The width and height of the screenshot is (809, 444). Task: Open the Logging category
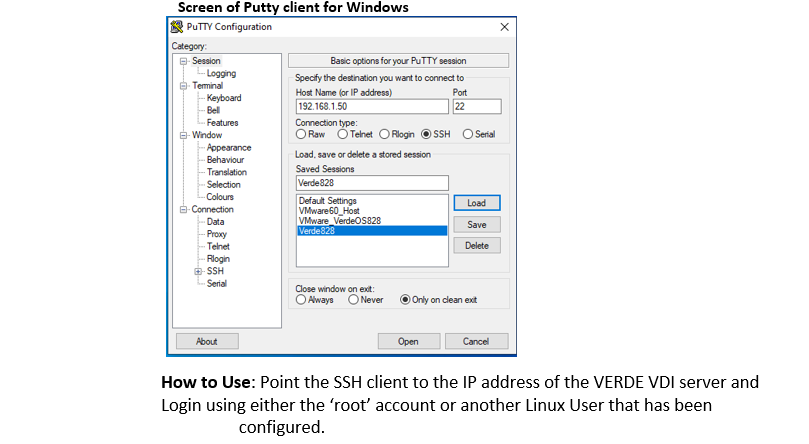221,73
